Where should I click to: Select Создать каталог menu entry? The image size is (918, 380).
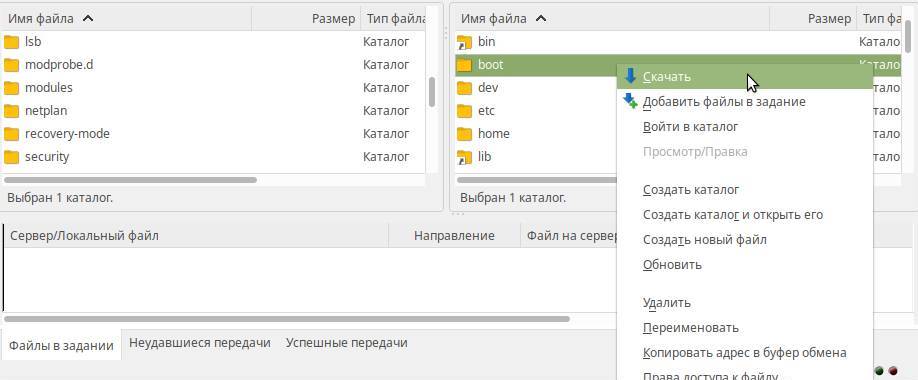pyautogui.click(x=745, y=190)
